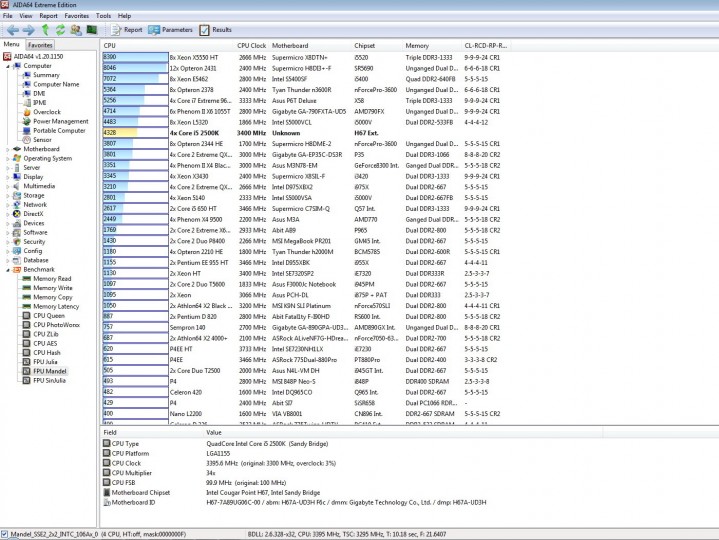Expand the Operating System tree node
The image size is (719, 540).
pyautogui.click(x=8, y=158)
